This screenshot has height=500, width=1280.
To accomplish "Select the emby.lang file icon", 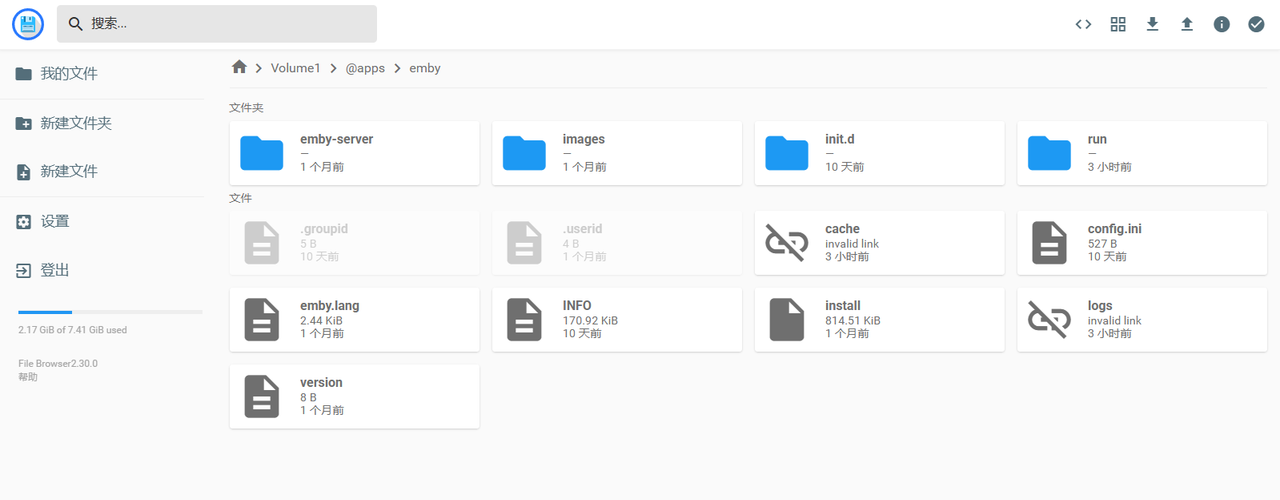I will [262, 320].
